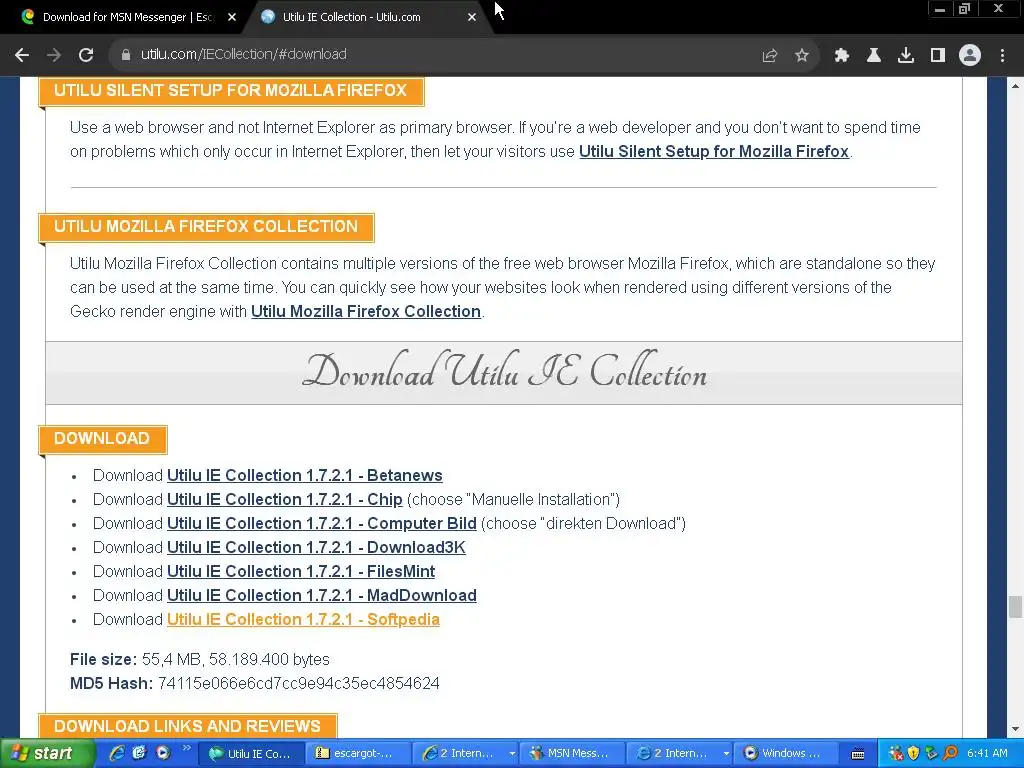Download from the Betanews mirror
This screenshot has height=768, width=1024.
pos(304,475)
